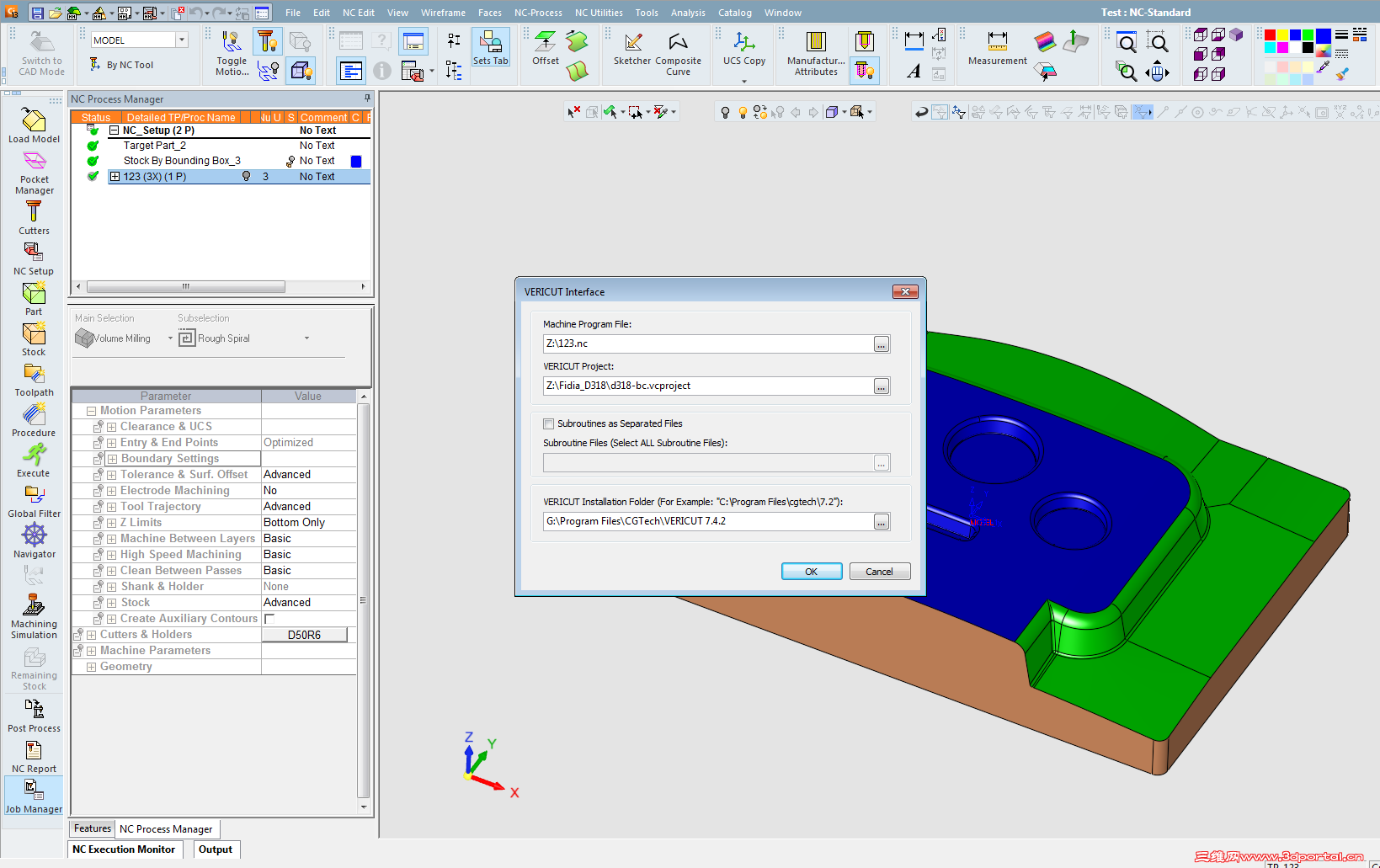
Task: Open the Catalog menu
Action: 734,13
